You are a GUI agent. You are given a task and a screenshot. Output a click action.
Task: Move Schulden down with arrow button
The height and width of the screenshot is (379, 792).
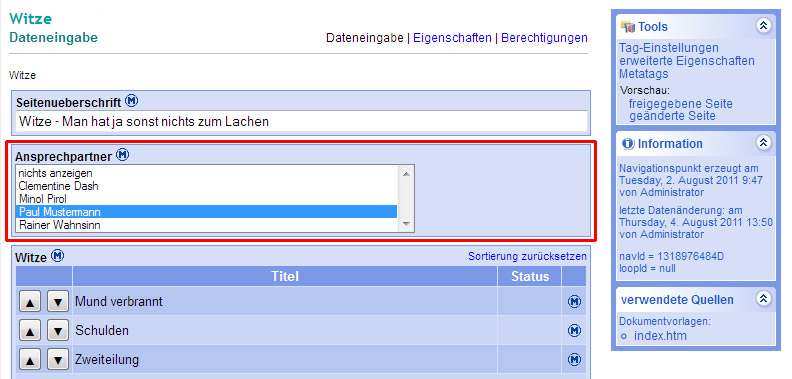point(58,331)
